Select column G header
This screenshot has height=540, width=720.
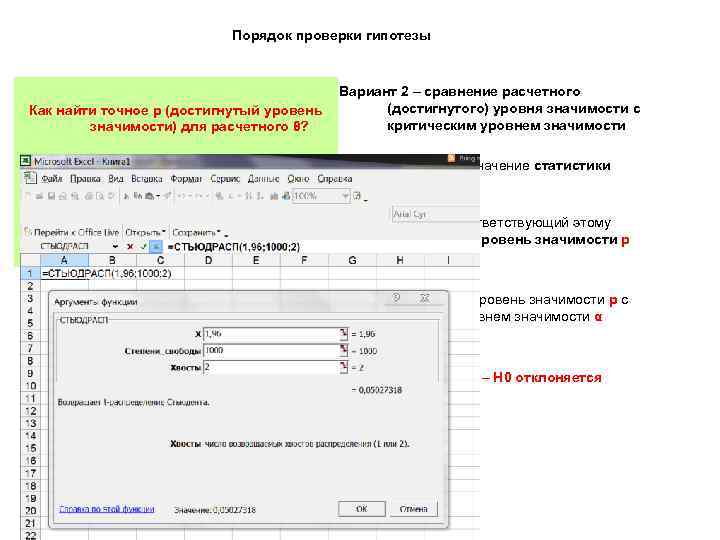click(x=352, y=260)
